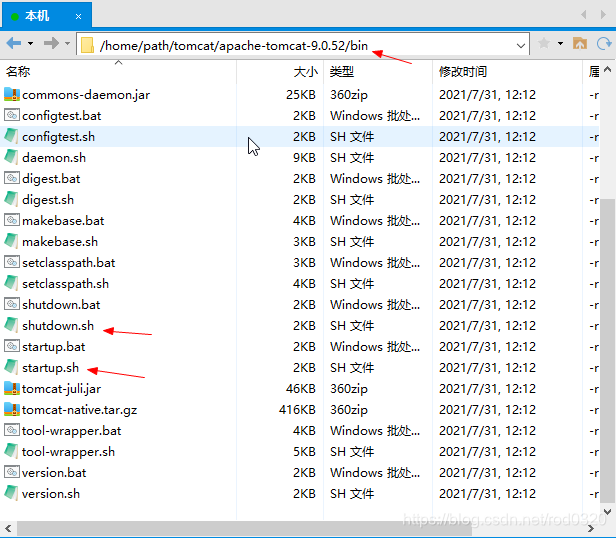This screenshot has height=538, width=616.
Task: Expand the address path dropdown
Action: click(521, 46)
